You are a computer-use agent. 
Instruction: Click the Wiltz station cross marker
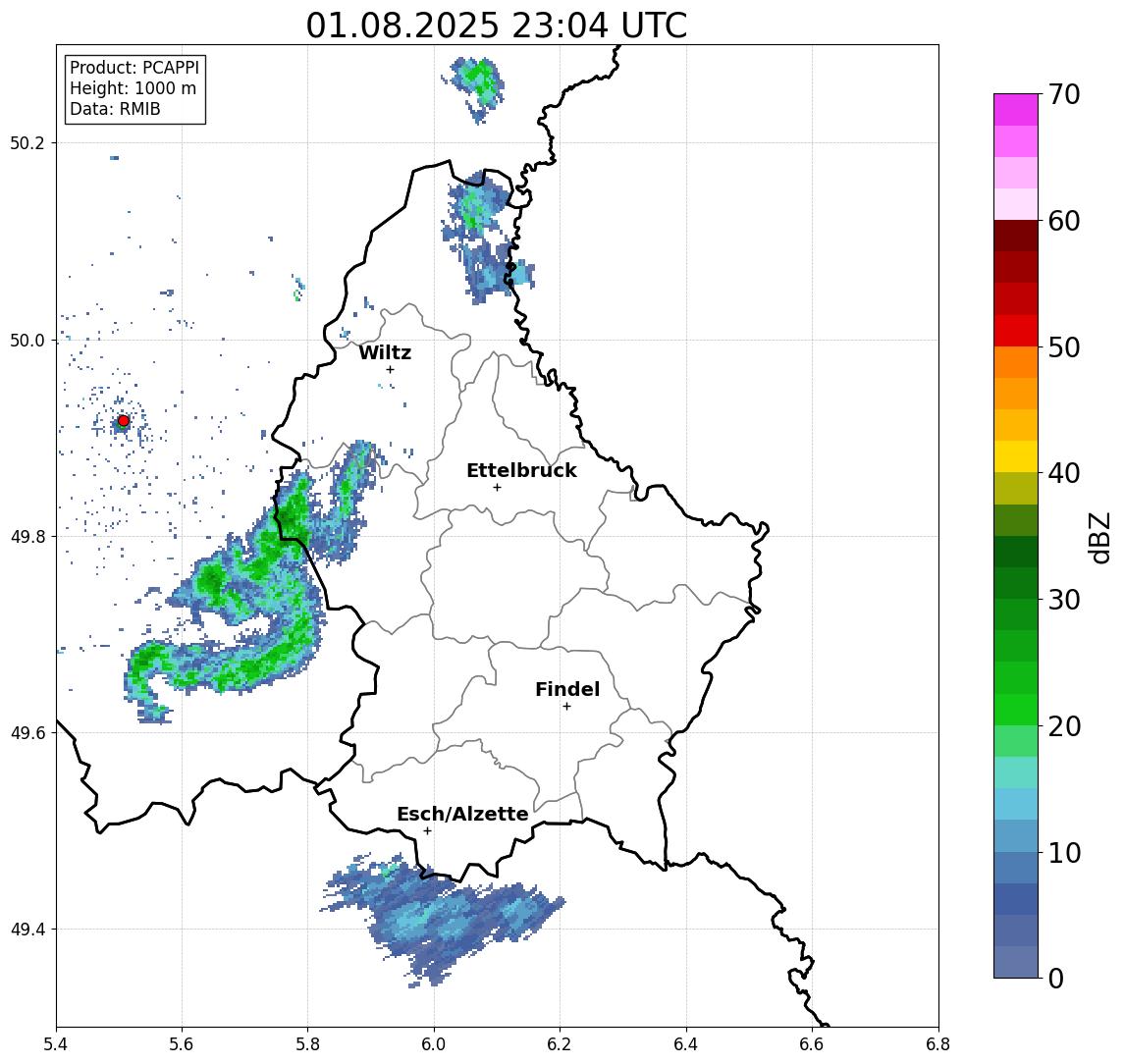[390, 370]
